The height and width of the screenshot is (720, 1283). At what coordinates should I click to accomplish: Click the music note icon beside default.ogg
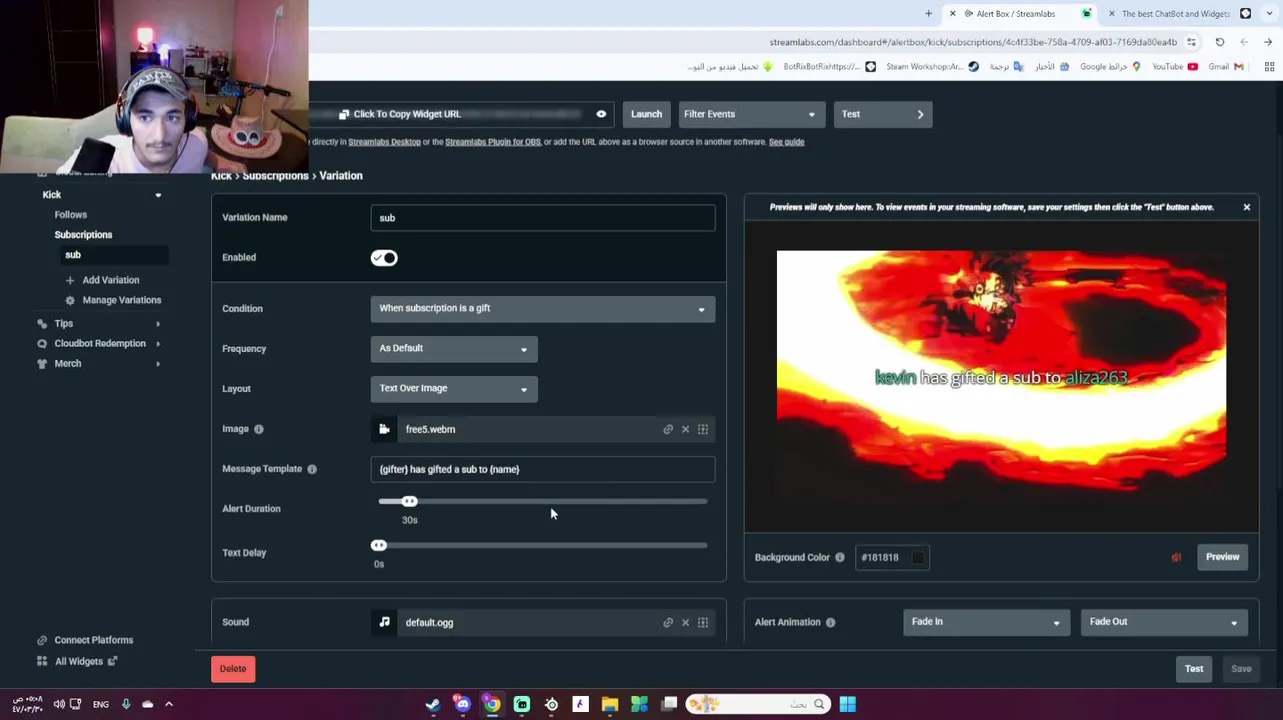click(384, 622)
